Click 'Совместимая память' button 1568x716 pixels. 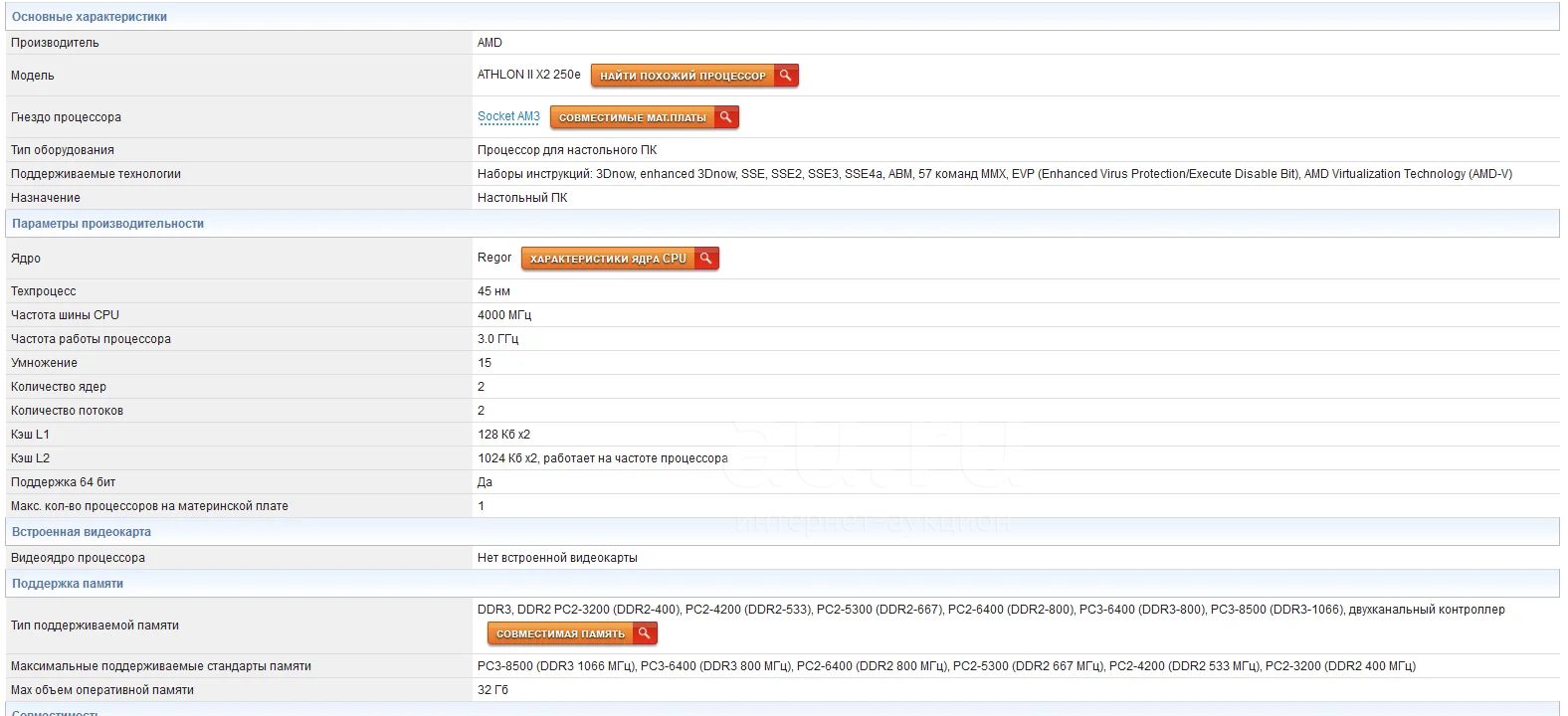tap(572, 633)
